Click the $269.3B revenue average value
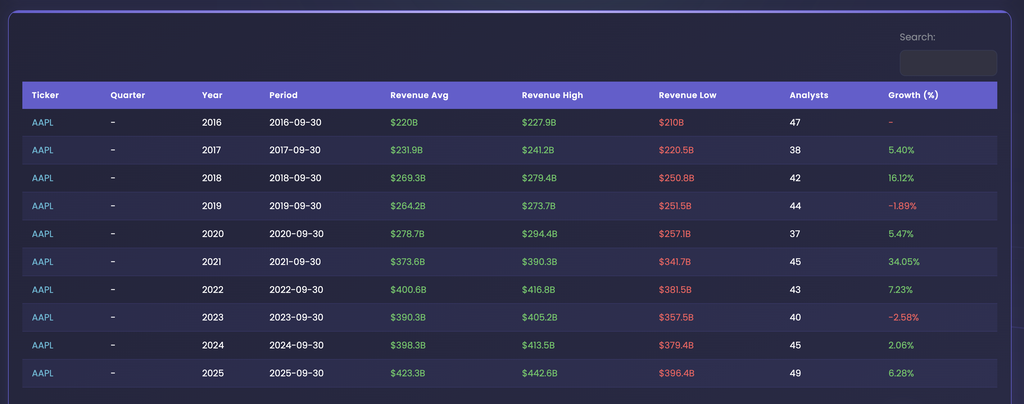The image size is (1024, 404). click(408, 178)
